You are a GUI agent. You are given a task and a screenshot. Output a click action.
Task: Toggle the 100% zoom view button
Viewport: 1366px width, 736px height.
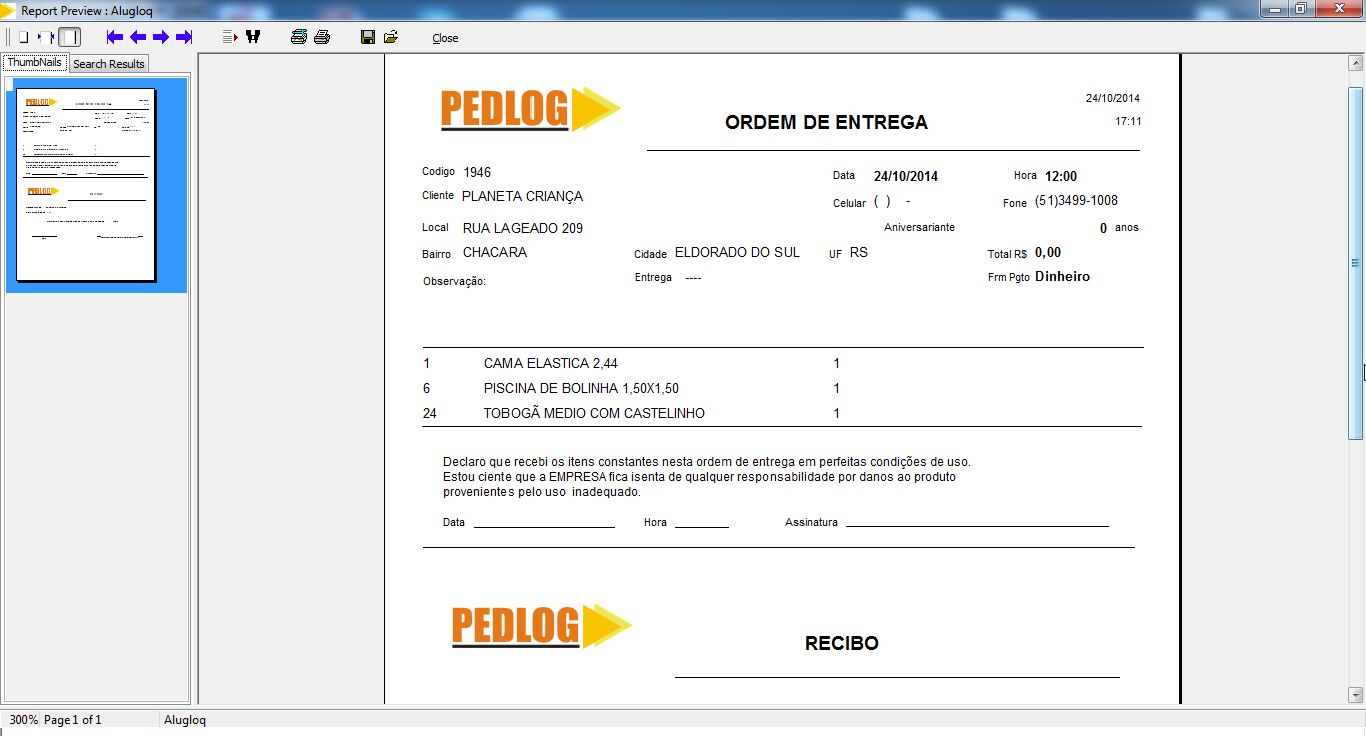(x=68, y=37)
